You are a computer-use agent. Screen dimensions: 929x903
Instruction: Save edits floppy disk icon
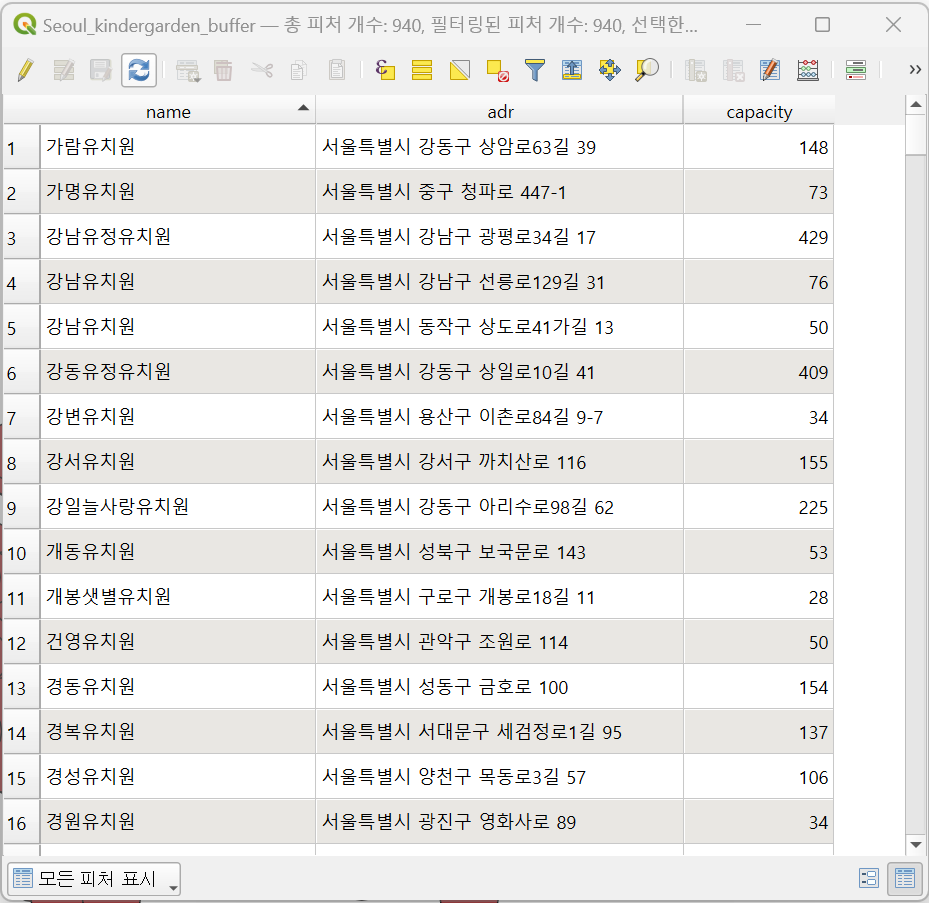click(x=101, y=71)
